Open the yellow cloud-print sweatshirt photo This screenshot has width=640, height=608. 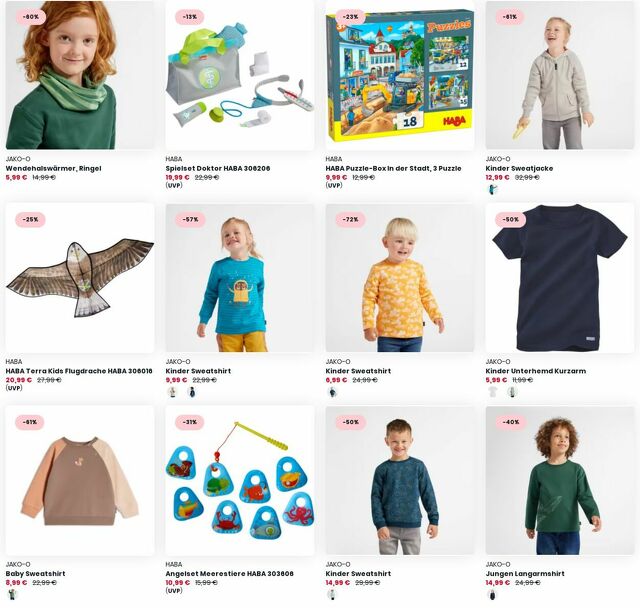(400, 277)
